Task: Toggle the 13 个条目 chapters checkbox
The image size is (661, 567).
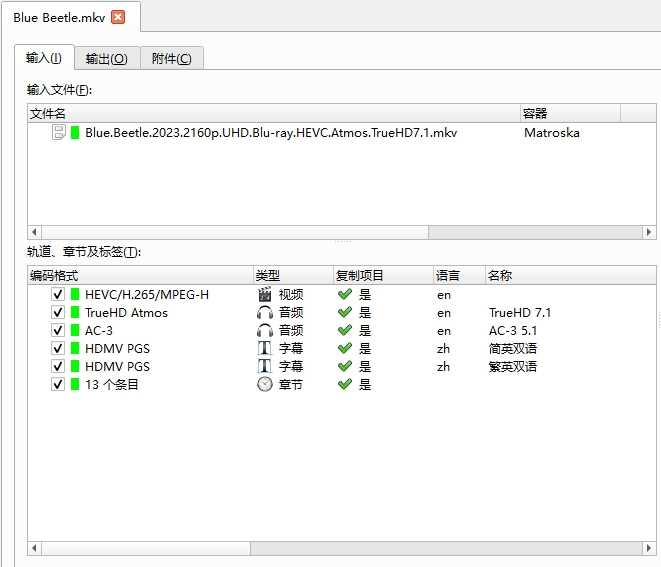Action: [58, 384]
